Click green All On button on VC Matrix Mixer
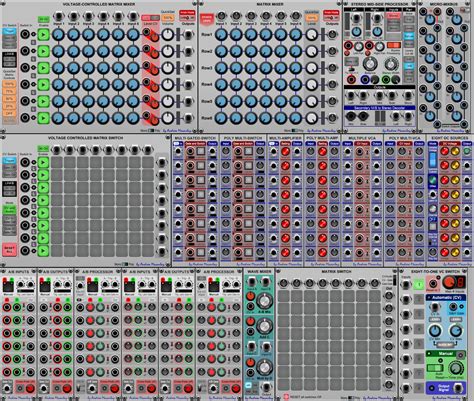Viewport: 474px width, 401px height. [43, 19]
